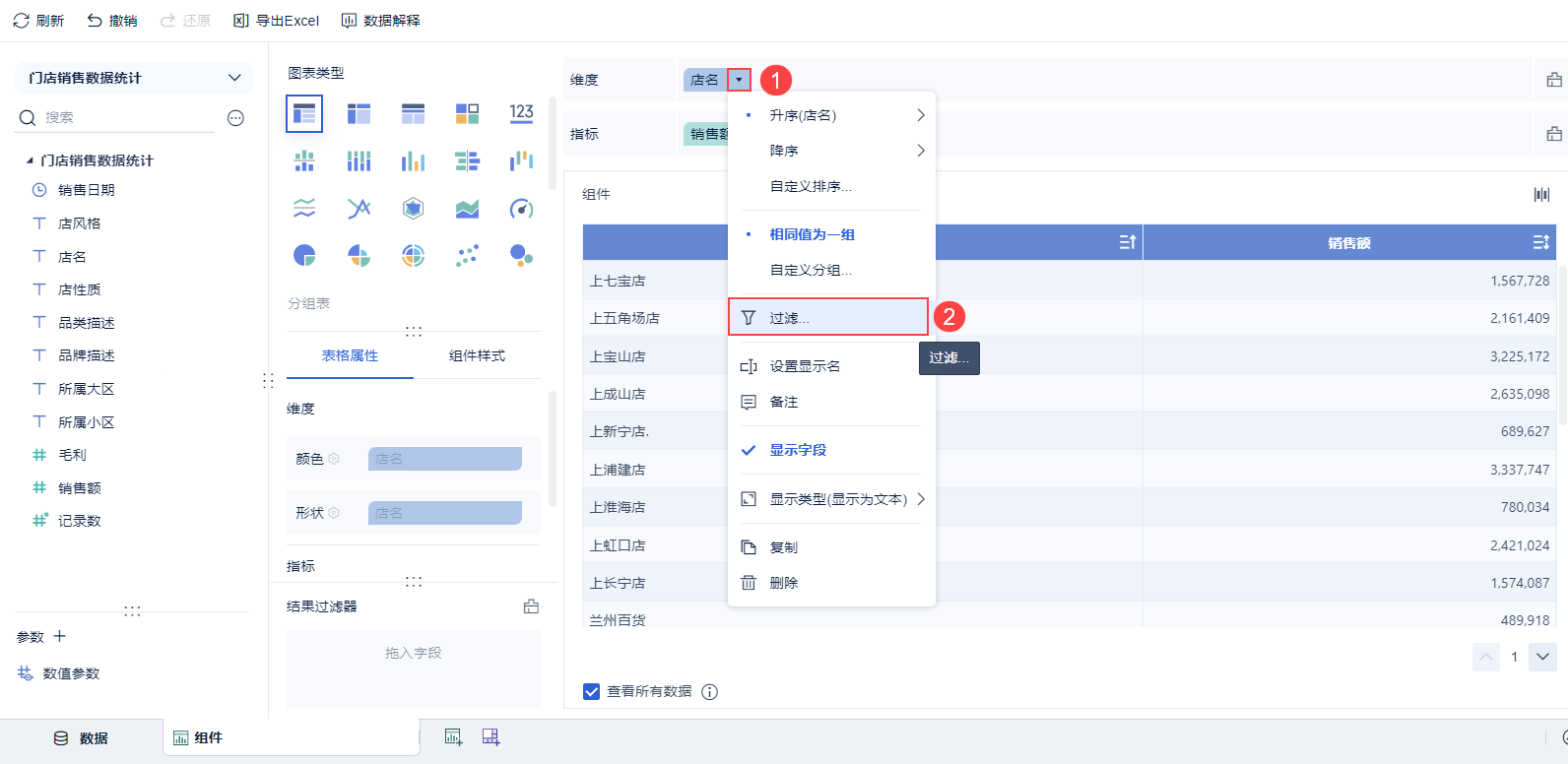Switch to the 表格属性 tab
This screenshot has height=764, width=1568.
(x=350, y=355)
